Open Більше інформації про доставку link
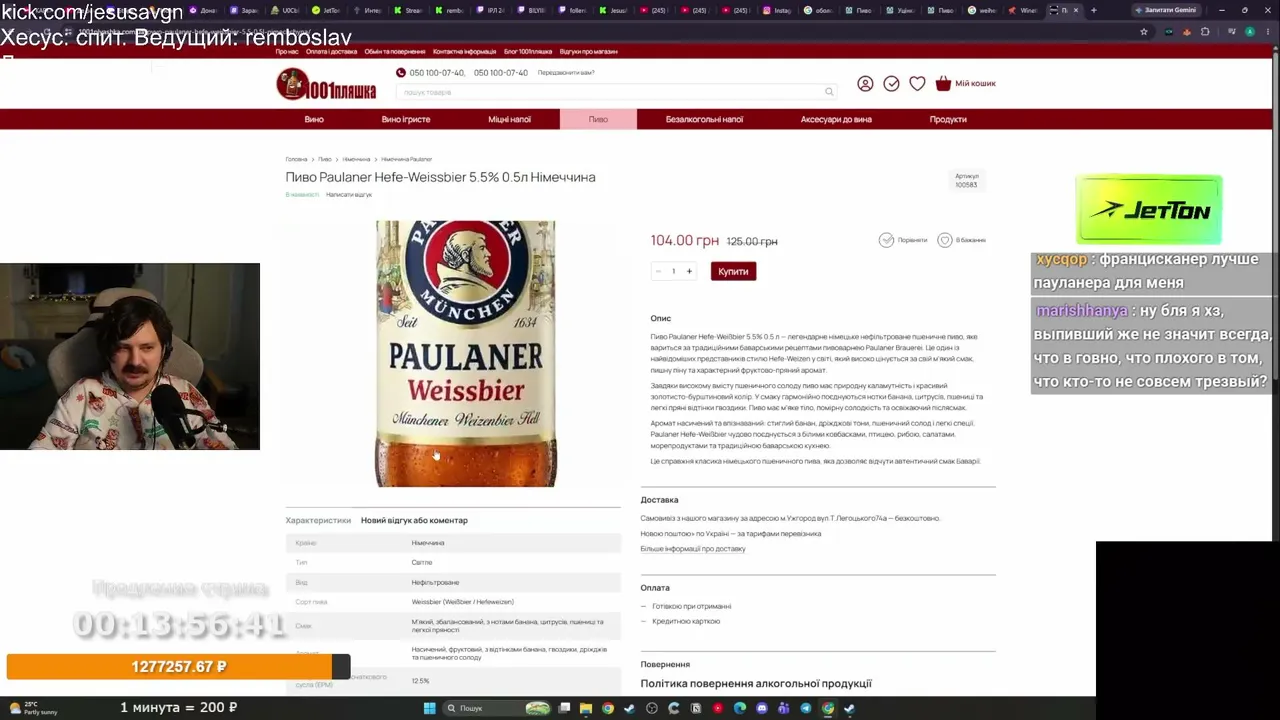1280x720 pixels. [693, 549]
